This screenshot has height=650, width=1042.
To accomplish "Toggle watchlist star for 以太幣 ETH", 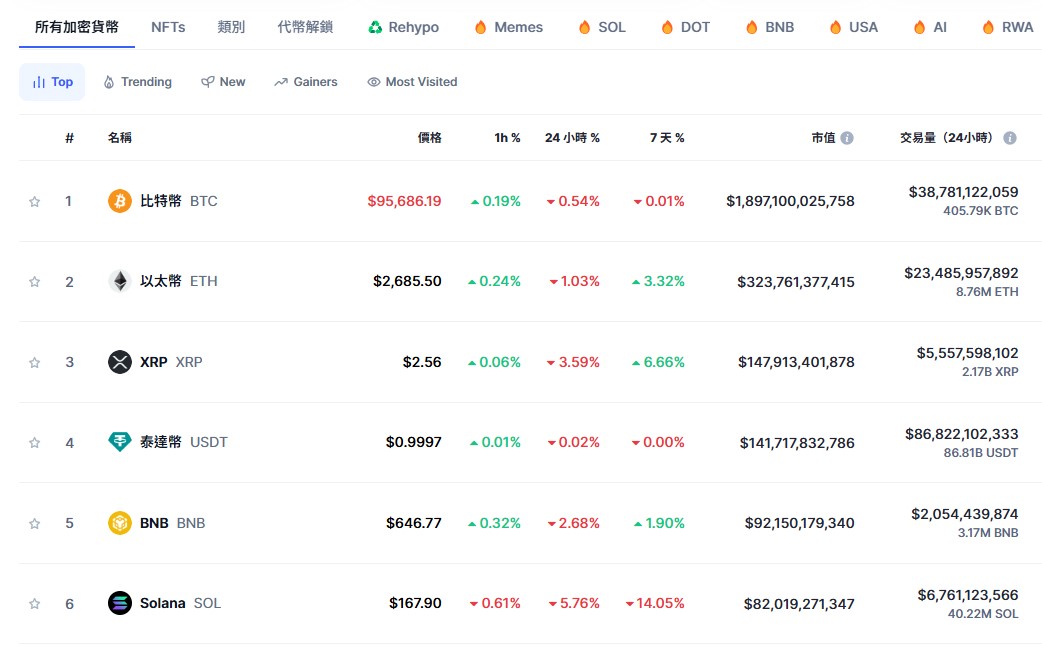I will pyautogui.click(x=35, y=282).
